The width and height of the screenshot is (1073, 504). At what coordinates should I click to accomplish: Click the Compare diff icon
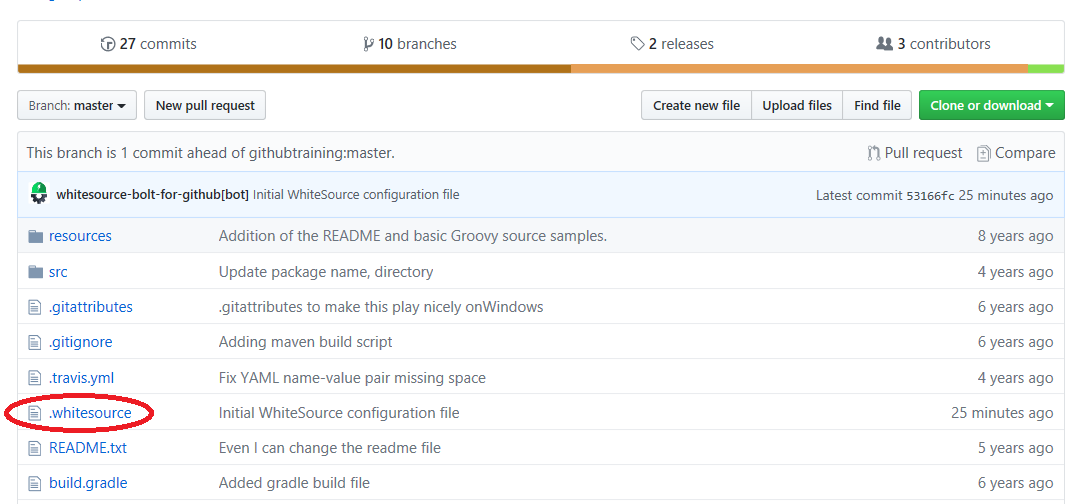pos(983,153)
